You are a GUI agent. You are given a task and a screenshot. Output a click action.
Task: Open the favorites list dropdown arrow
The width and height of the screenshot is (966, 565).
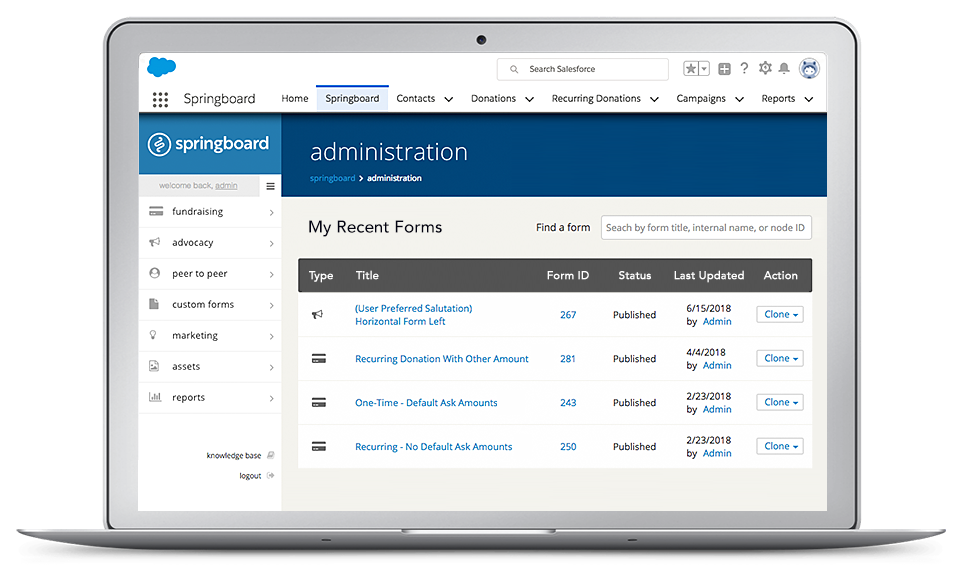tap(704, 69)
